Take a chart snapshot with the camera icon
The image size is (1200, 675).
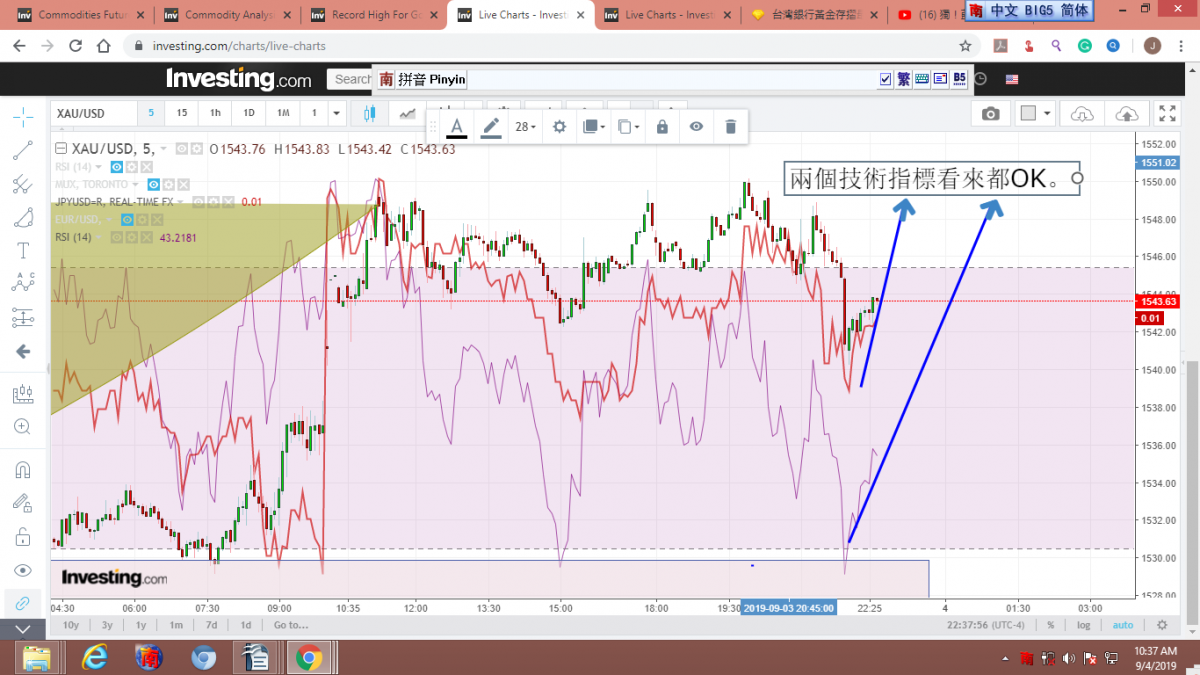pos(990,114)
